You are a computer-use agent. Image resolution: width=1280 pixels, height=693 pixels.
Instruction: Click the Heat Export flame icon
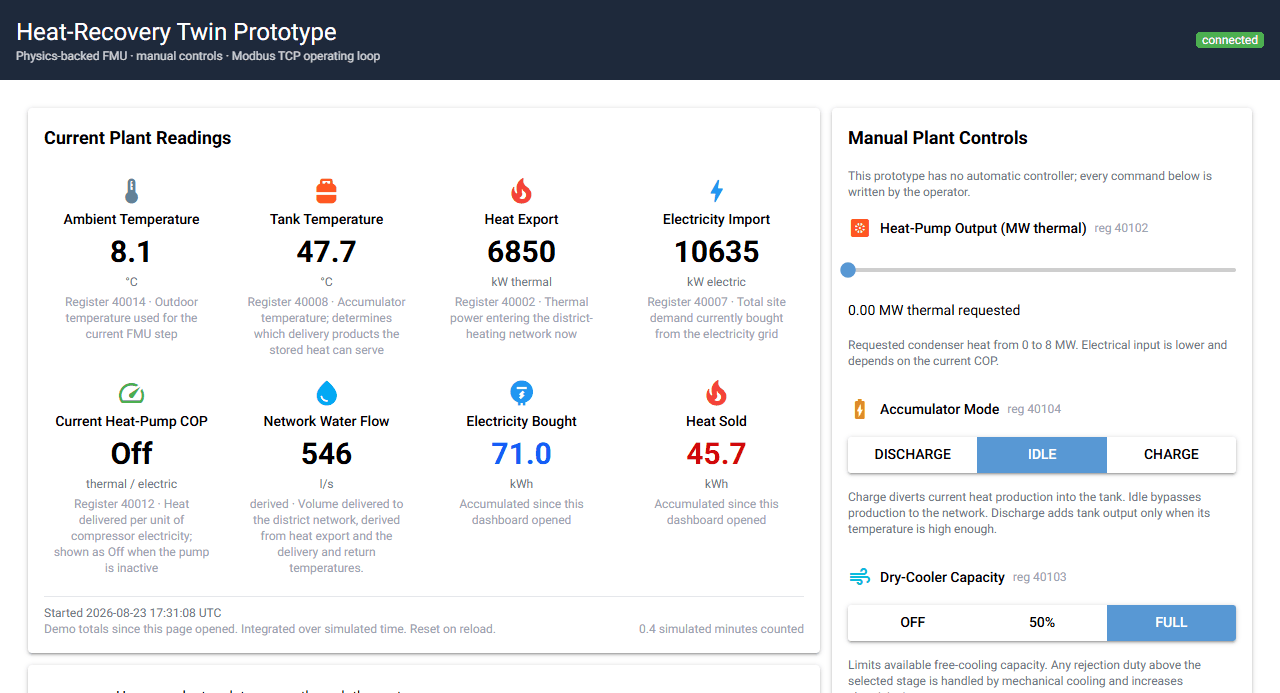click(x=521, y=191)
